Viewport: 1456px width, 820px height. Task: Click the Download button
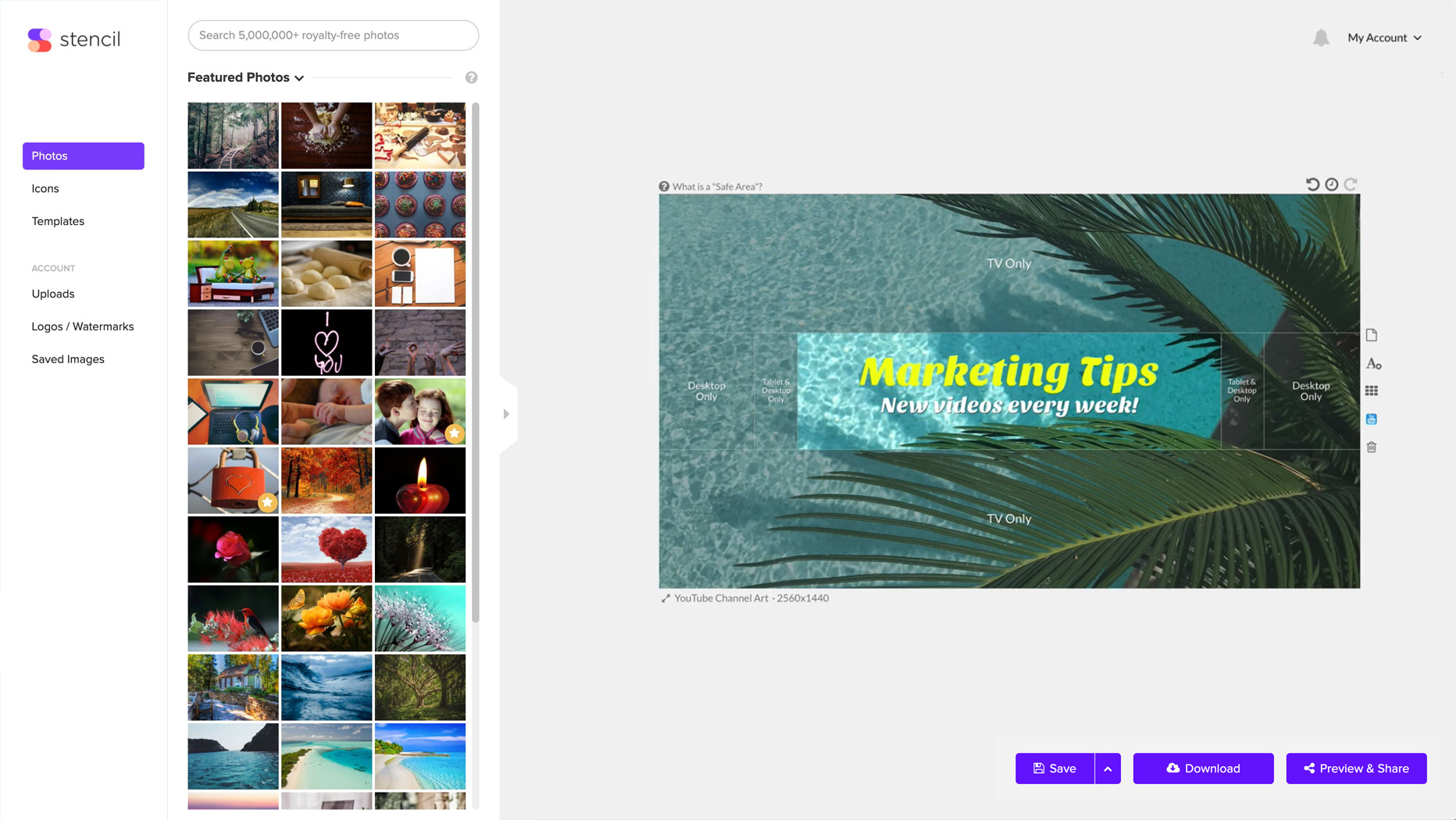1203,768
